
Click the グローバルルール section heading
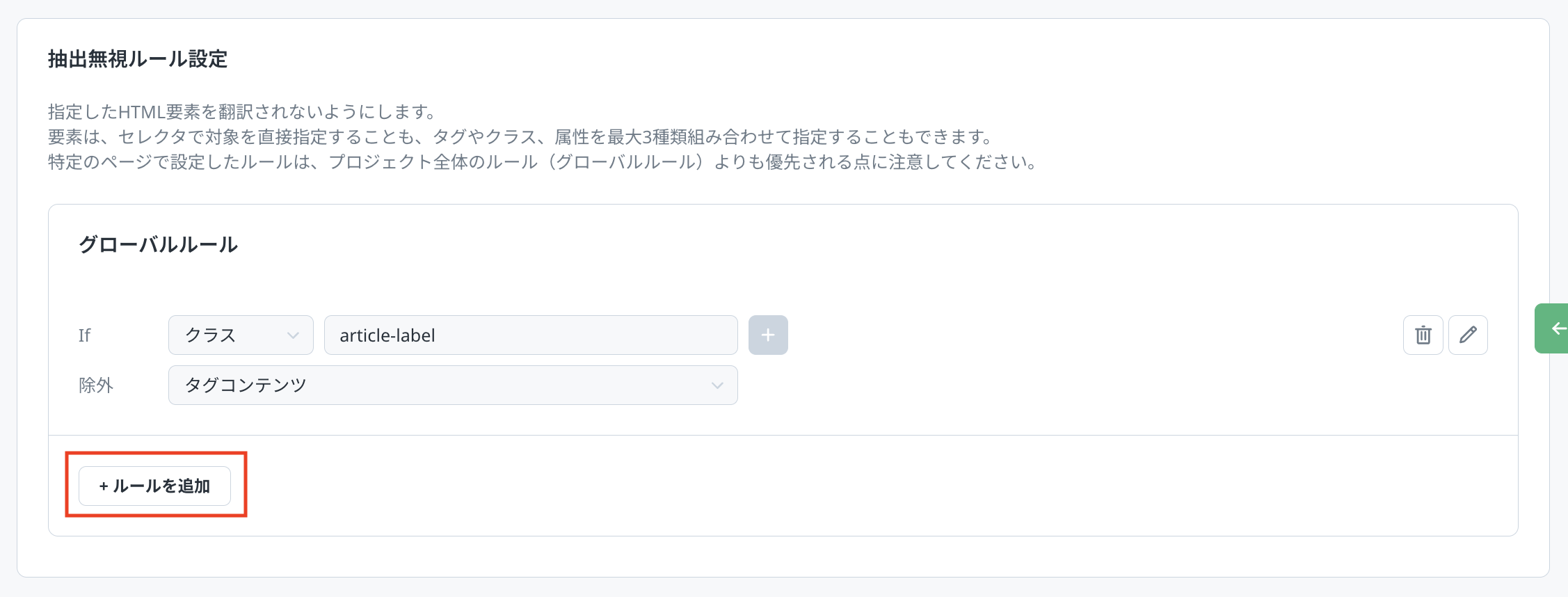(158, 245)
